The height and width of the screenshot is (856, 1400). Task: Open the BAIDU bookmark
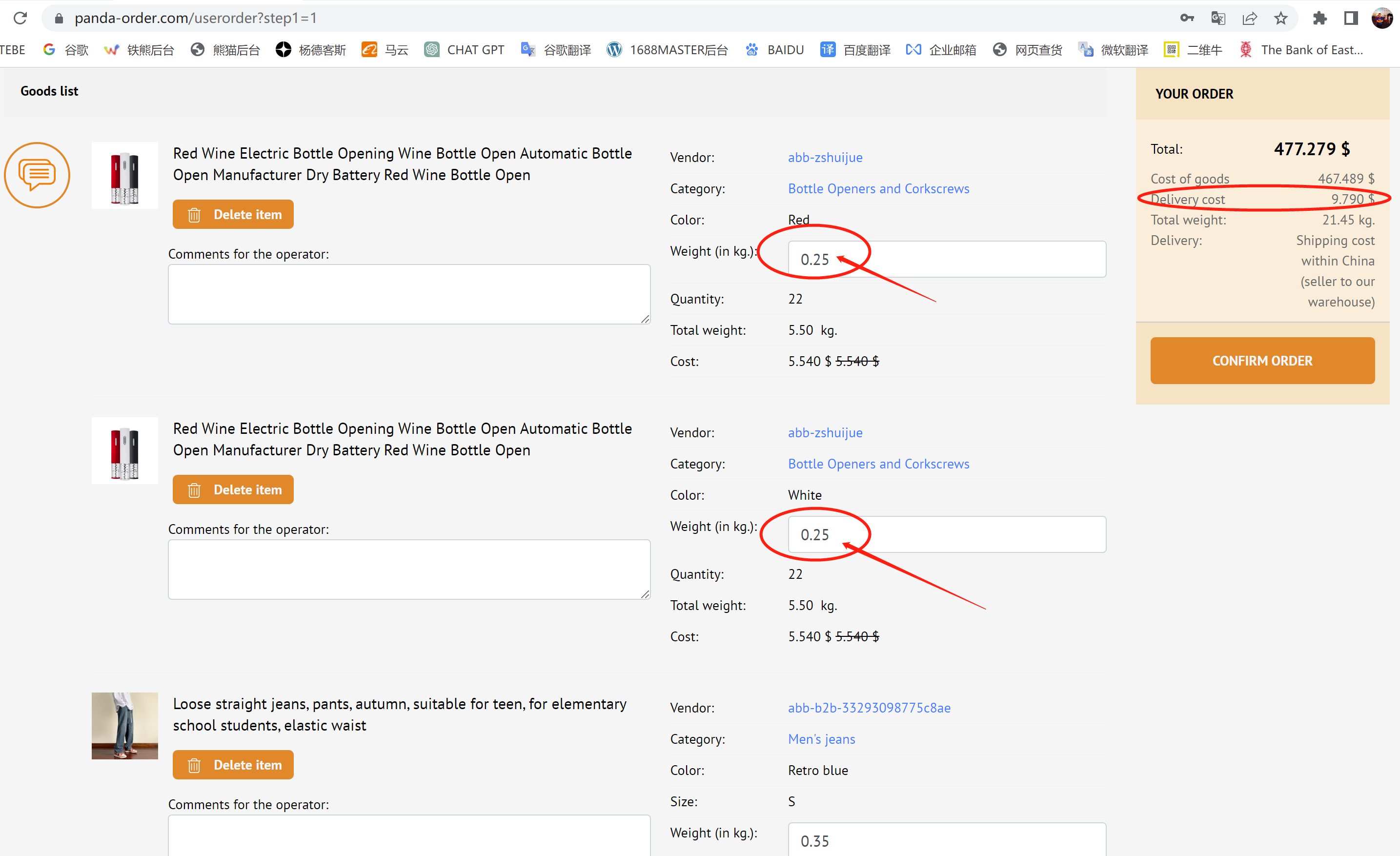[774, 50]
